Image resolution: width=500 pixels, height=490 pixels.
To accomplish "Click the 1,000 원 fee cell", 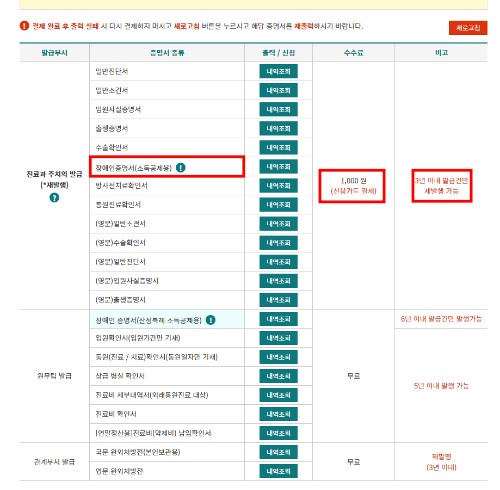I will tap(353, 186).
